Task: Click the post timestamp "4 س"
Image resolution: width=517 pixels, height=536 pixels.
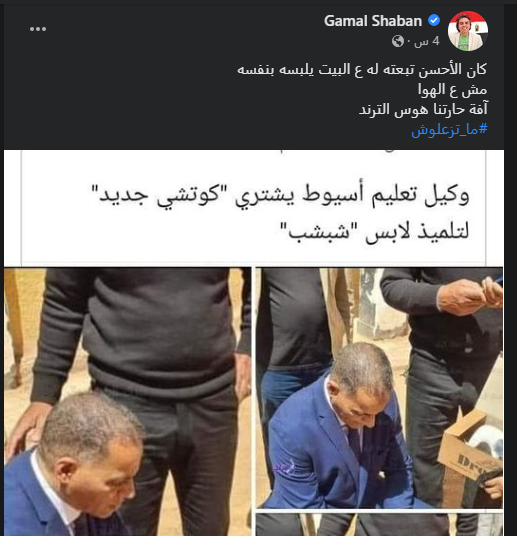Action: [426, 41]
